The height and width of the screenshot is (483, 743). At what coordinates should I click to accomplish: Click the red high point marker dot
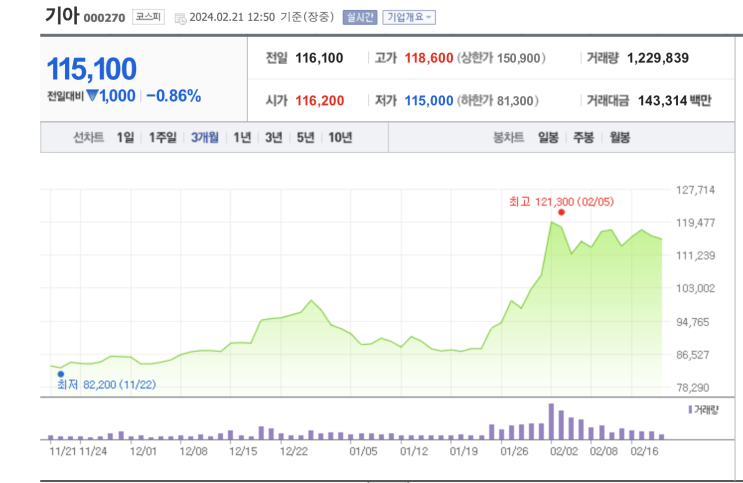561,212
